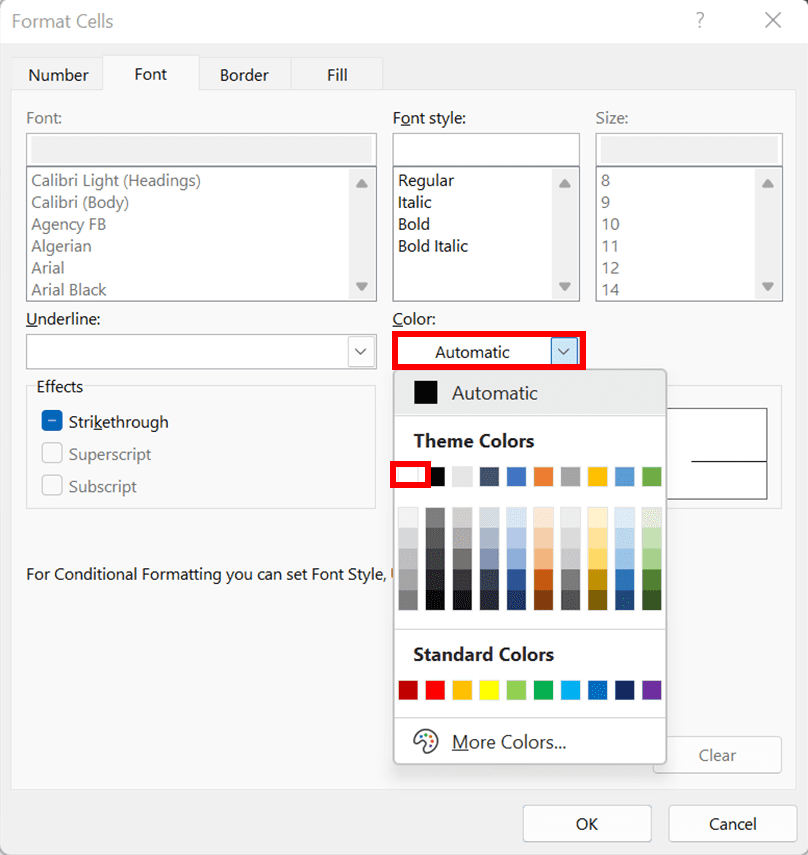Choose blue theme color swatch
This screenshot has height=855, width=808.
click(x=516, y=477)
